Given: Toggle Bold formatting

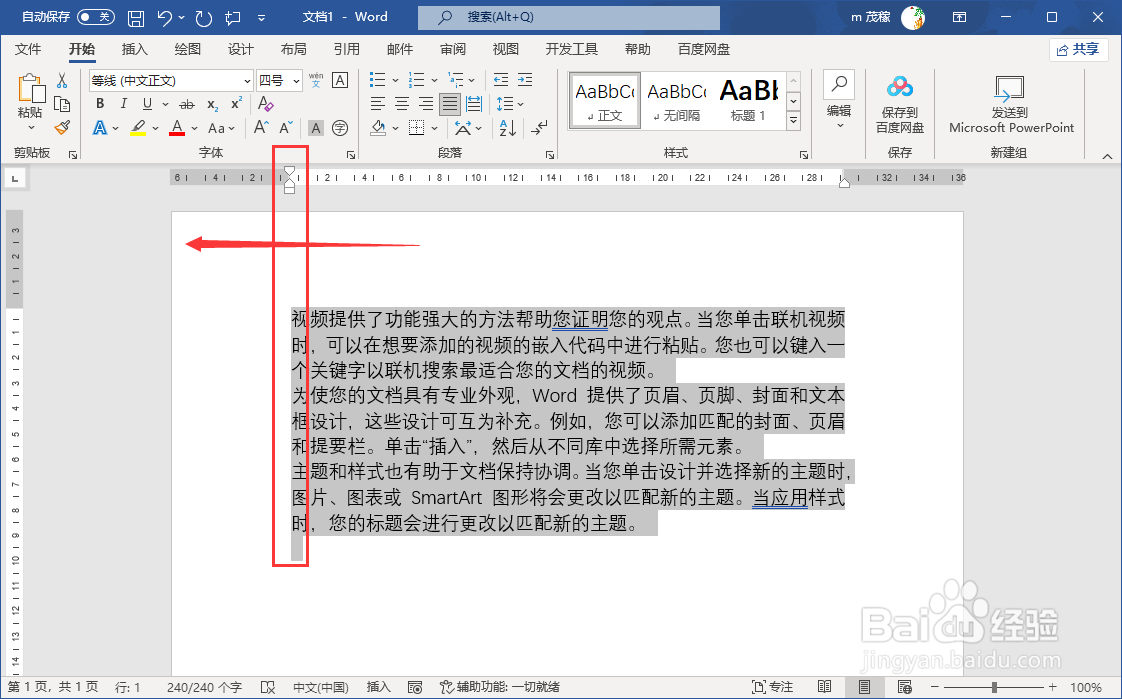Looking at the screenshot, I should pos(100,104).
